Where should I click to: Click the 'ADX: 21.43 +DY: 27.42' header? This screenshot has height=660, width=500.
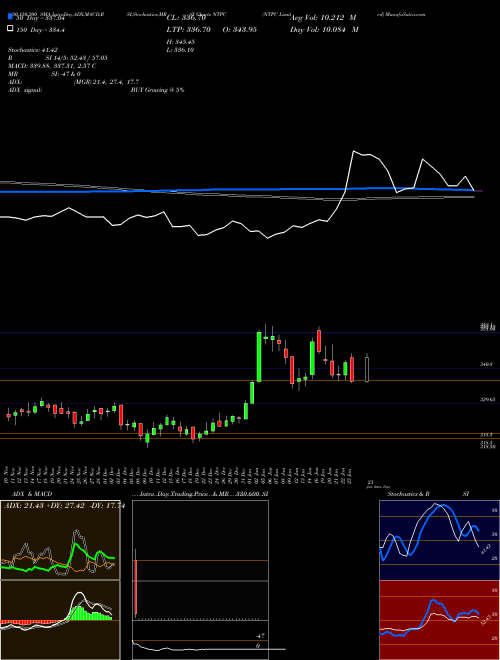click(45, 506)
